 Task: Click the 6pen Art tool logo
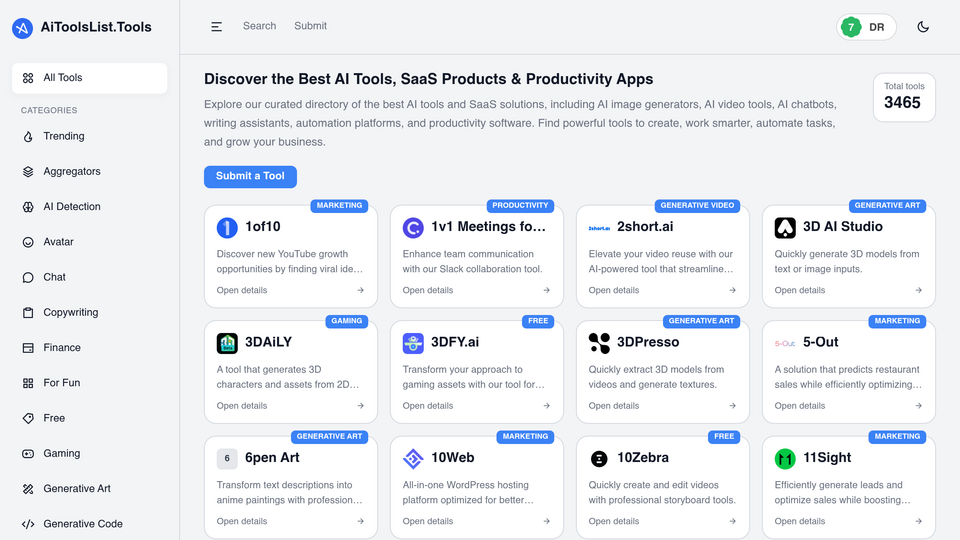pos(227,459)
